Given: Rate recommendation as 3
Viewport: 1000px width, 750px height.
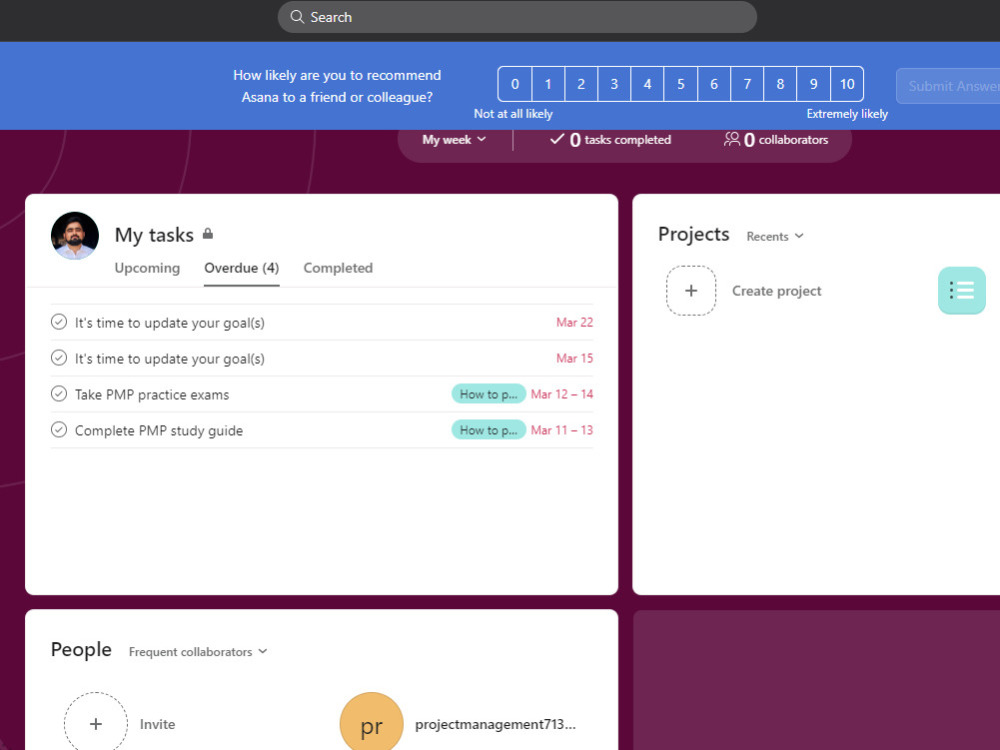Looking at the screenshot, I should pyautogui.click(x=614, y=84).
